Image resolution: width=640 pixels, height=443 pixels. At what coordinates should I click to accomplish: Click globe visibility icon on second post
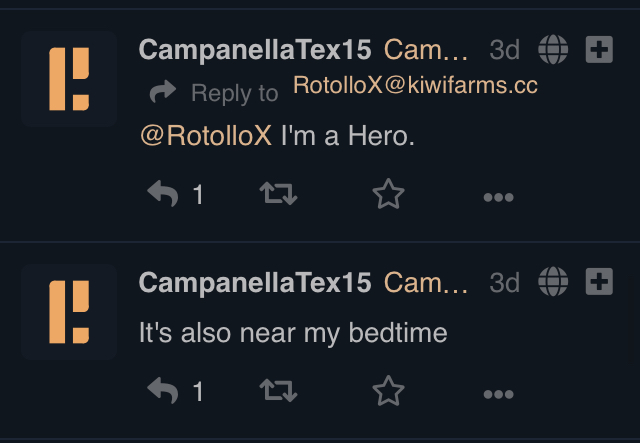point(553,281)
